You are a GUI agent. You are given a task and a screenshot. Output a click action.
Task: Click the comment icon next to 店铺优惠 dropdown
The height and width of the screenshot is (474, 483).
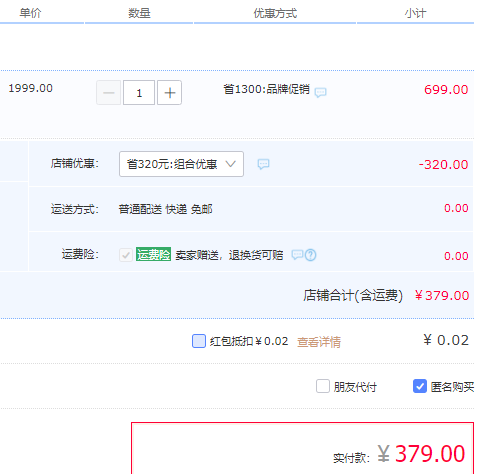[x=263, y=164]
